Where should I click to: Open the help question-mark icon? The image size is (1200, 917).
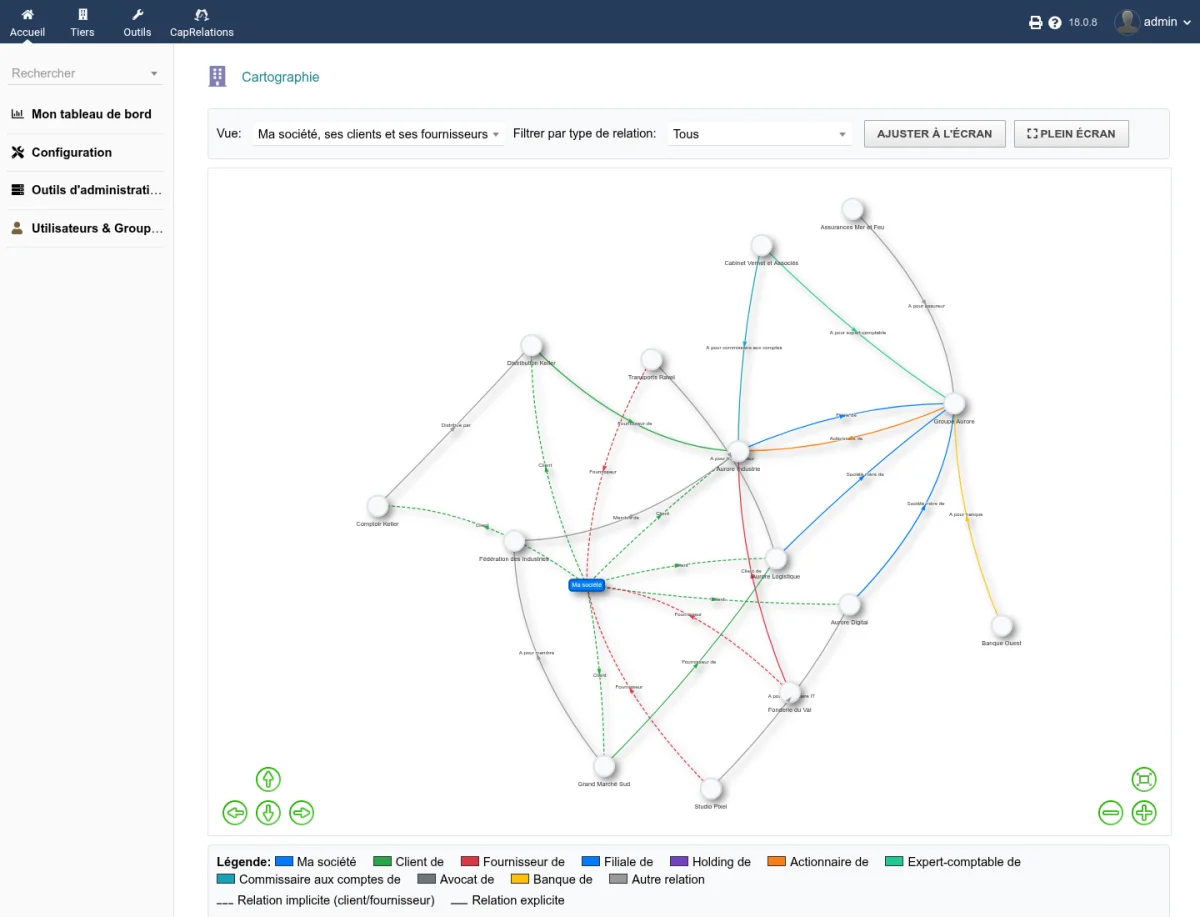coord(1055,22)
